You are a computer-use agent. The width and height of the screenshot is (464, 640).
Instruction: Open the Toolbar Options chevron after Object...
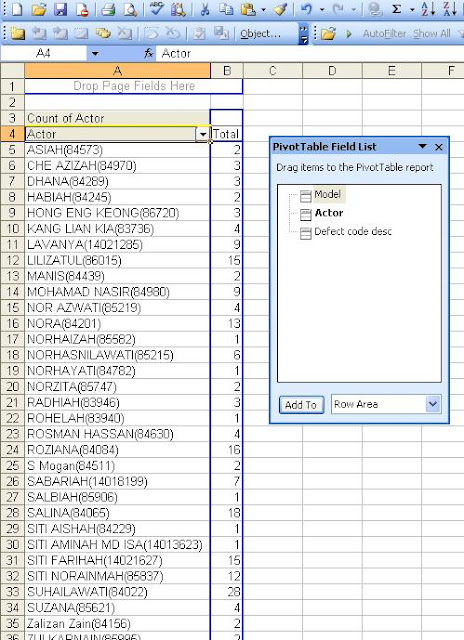[303, 33]
